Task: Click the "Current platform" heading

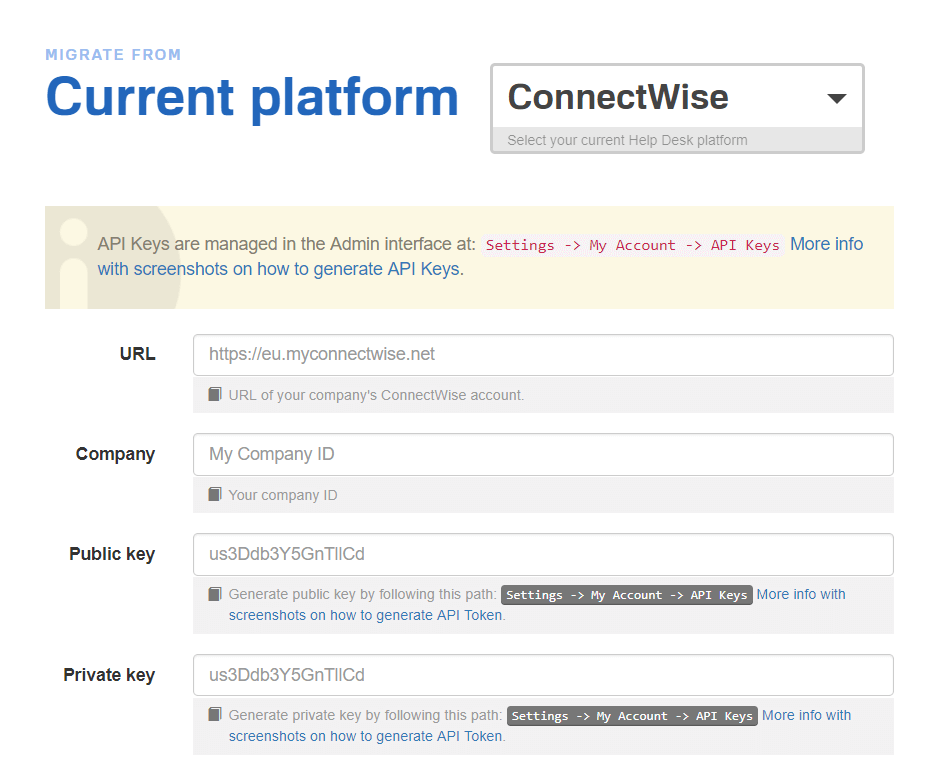Action: 251,96
